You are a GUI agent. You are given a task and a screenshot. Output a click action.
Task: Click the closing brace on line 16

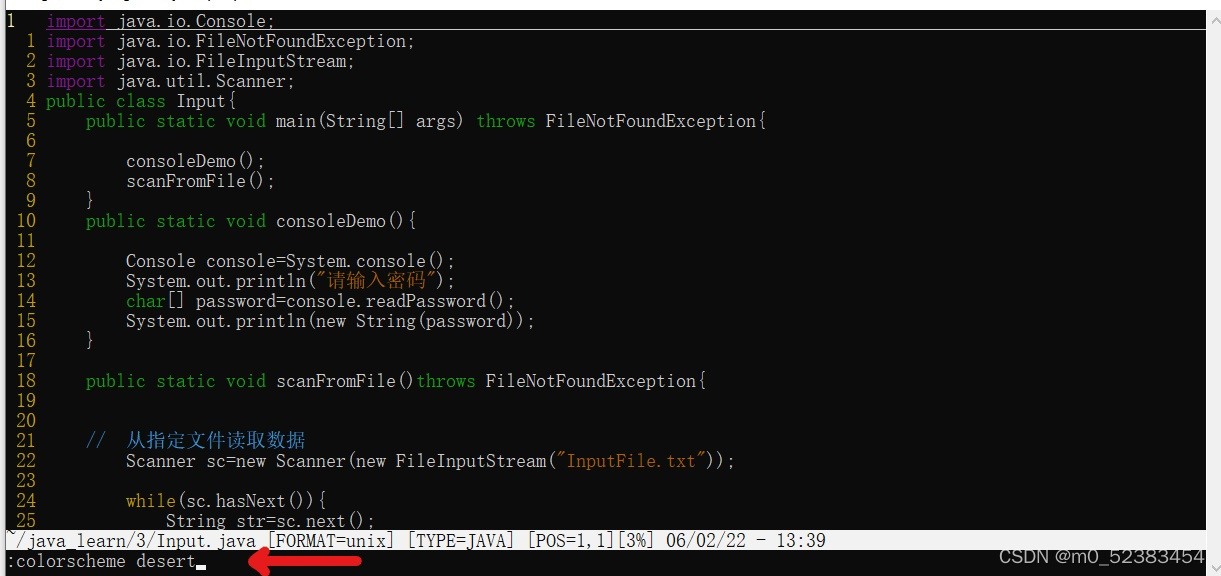[x=90, y=341]
